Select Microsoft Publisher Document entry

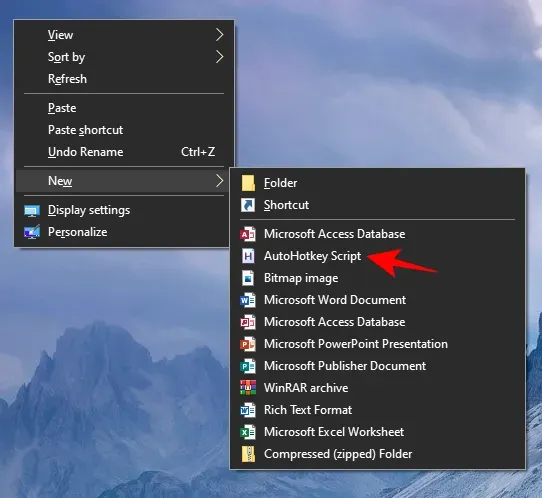tap(377, 366)
